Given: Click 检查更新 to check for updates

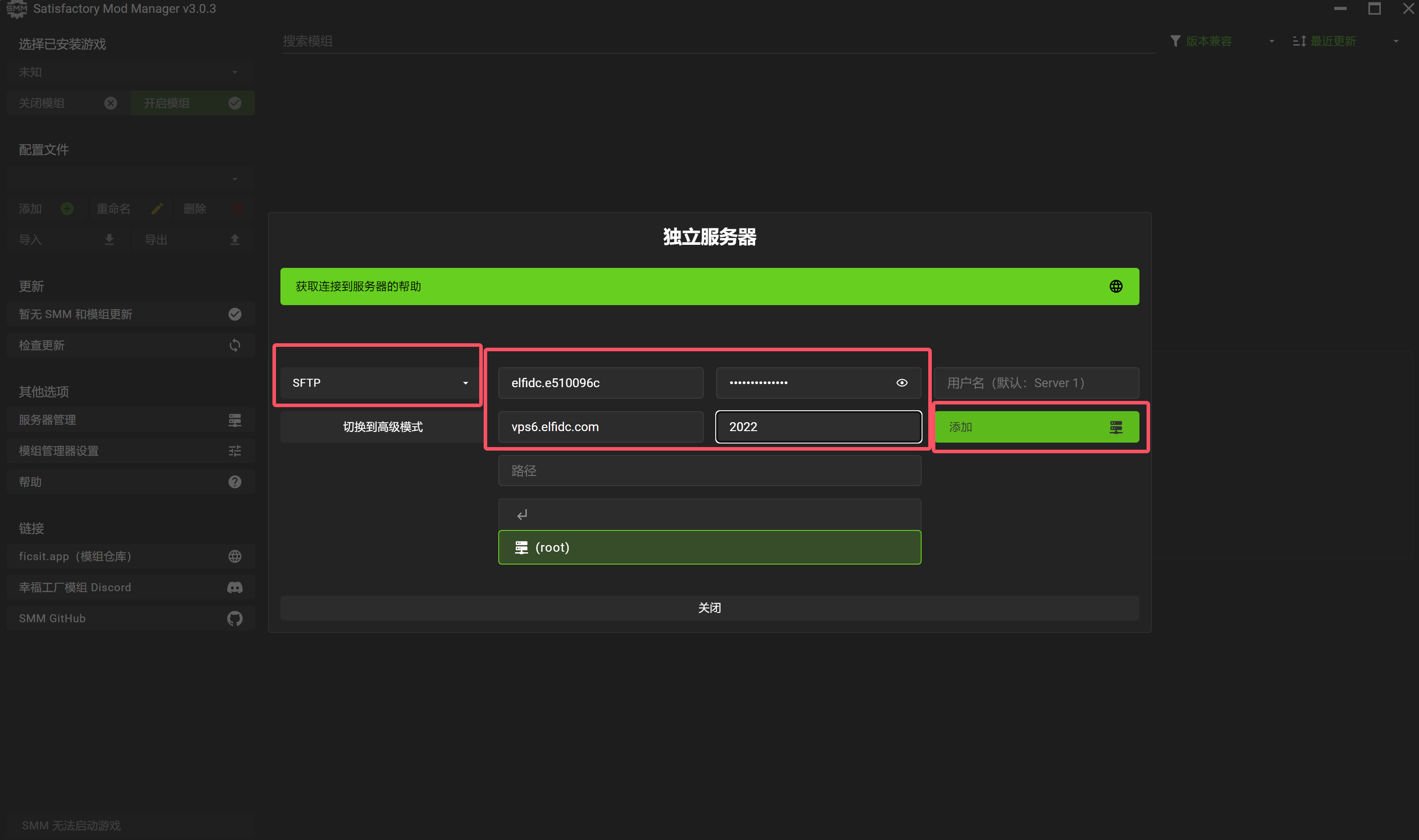Looking at the screenshot, I should (x=130, y=345).
